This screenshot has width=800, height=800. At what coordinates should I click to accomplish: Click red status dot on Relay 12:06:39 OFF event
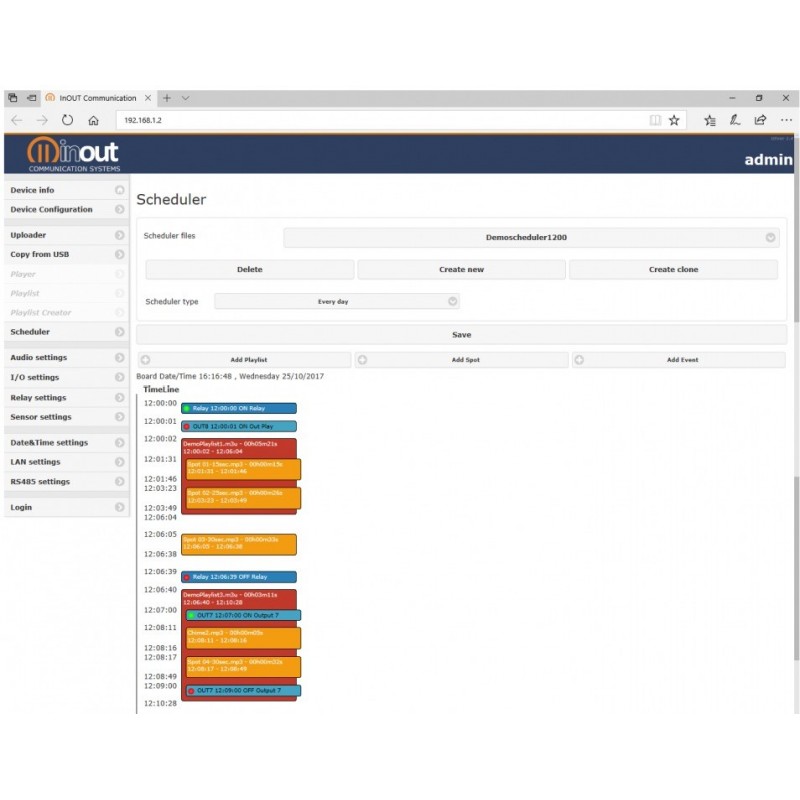(x=187, y=577)
